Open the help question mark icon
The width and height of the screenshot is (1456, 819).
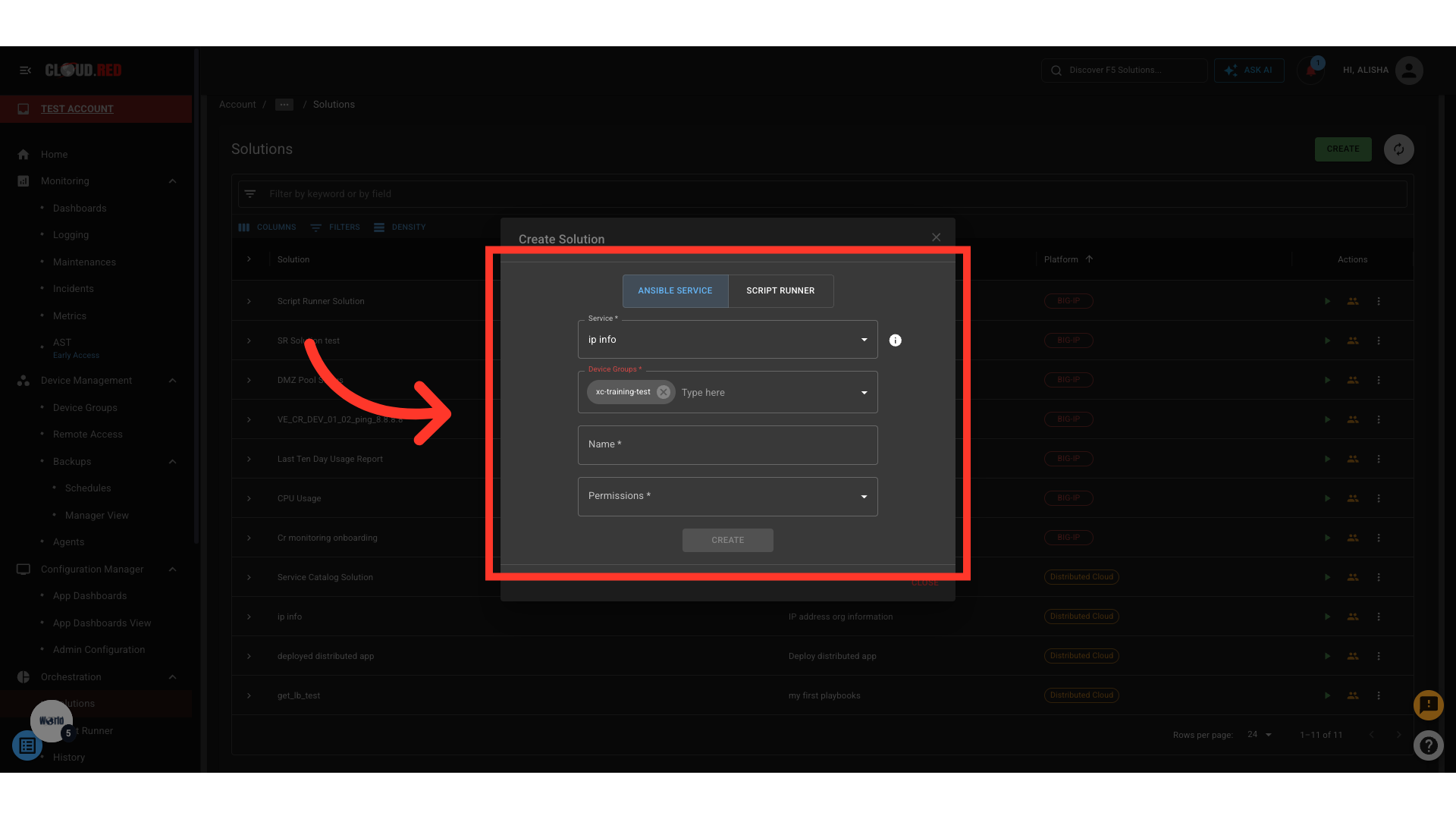click(x=1428, y=745)
